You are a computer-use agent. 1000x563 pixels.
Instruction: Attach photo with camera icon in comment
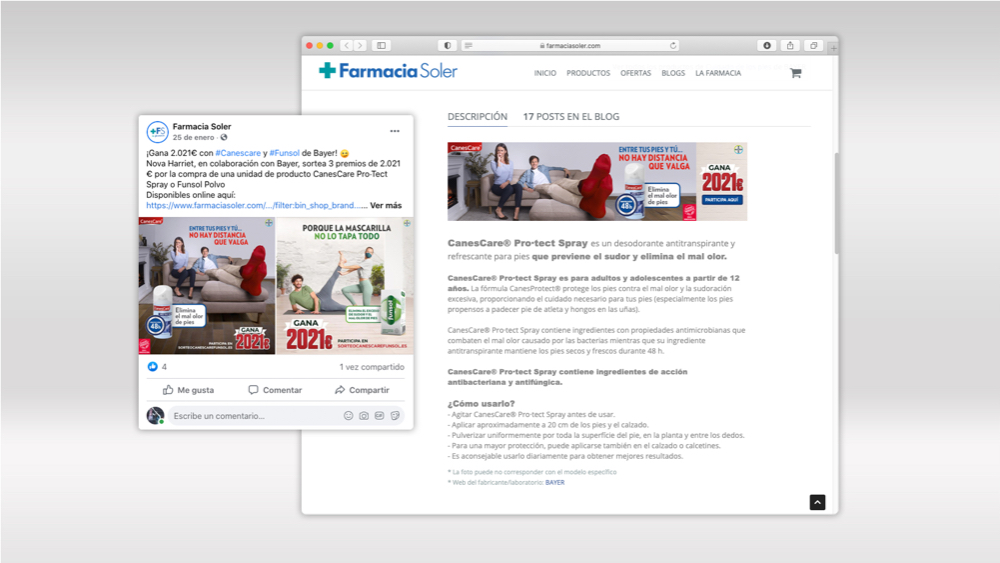click(x=364, y=416)
